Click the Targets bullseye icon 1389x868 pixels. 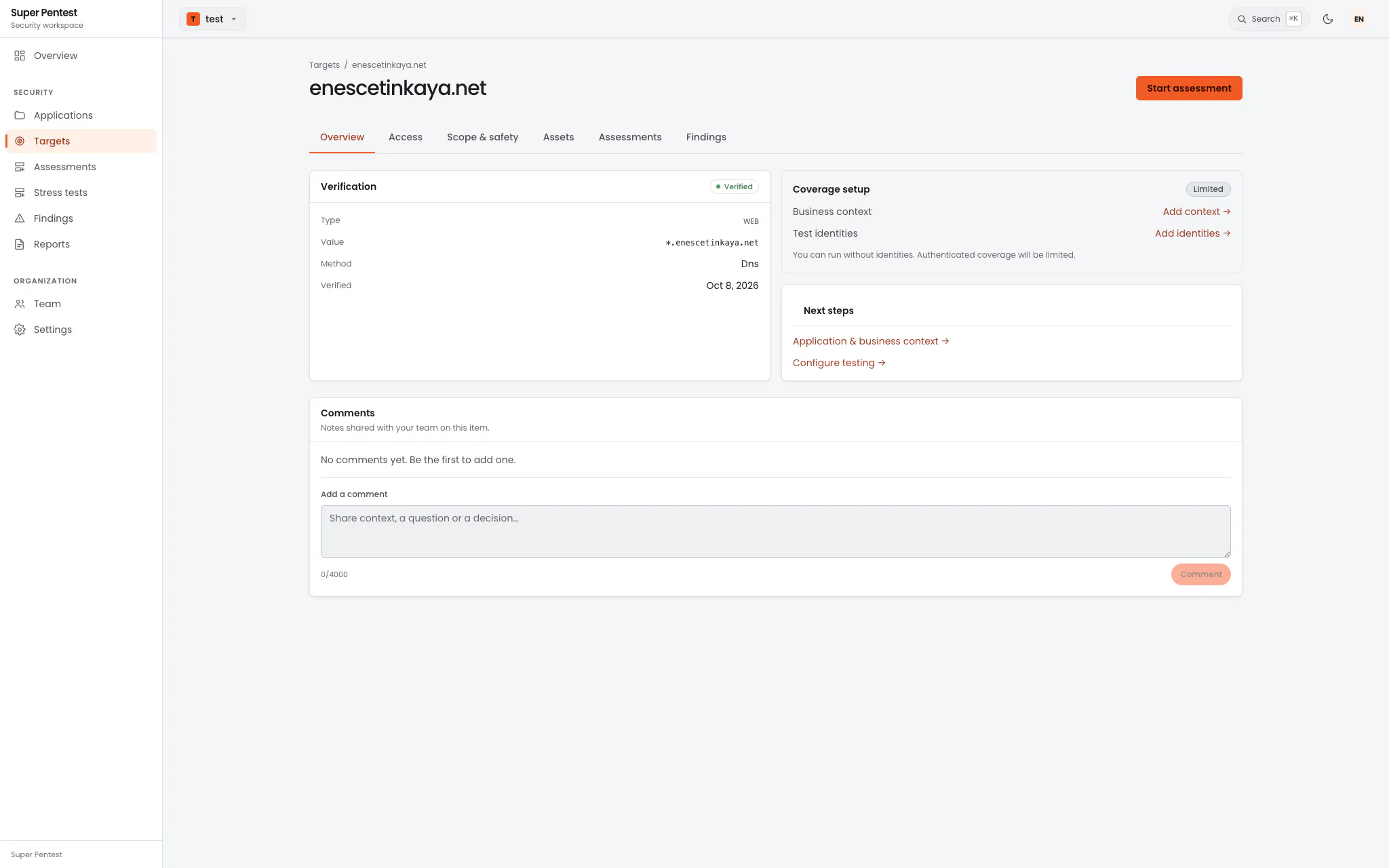(x=20, y=141)
